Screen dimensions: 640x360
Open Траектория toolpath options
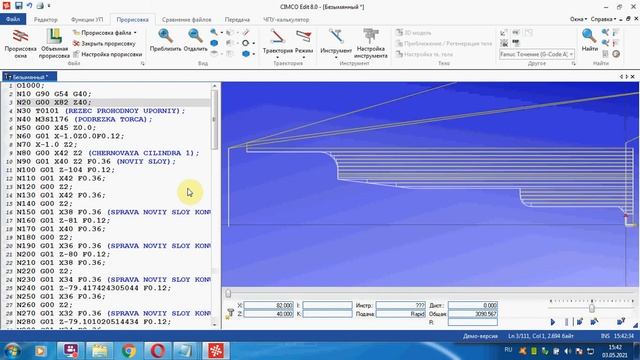(278, 43)
